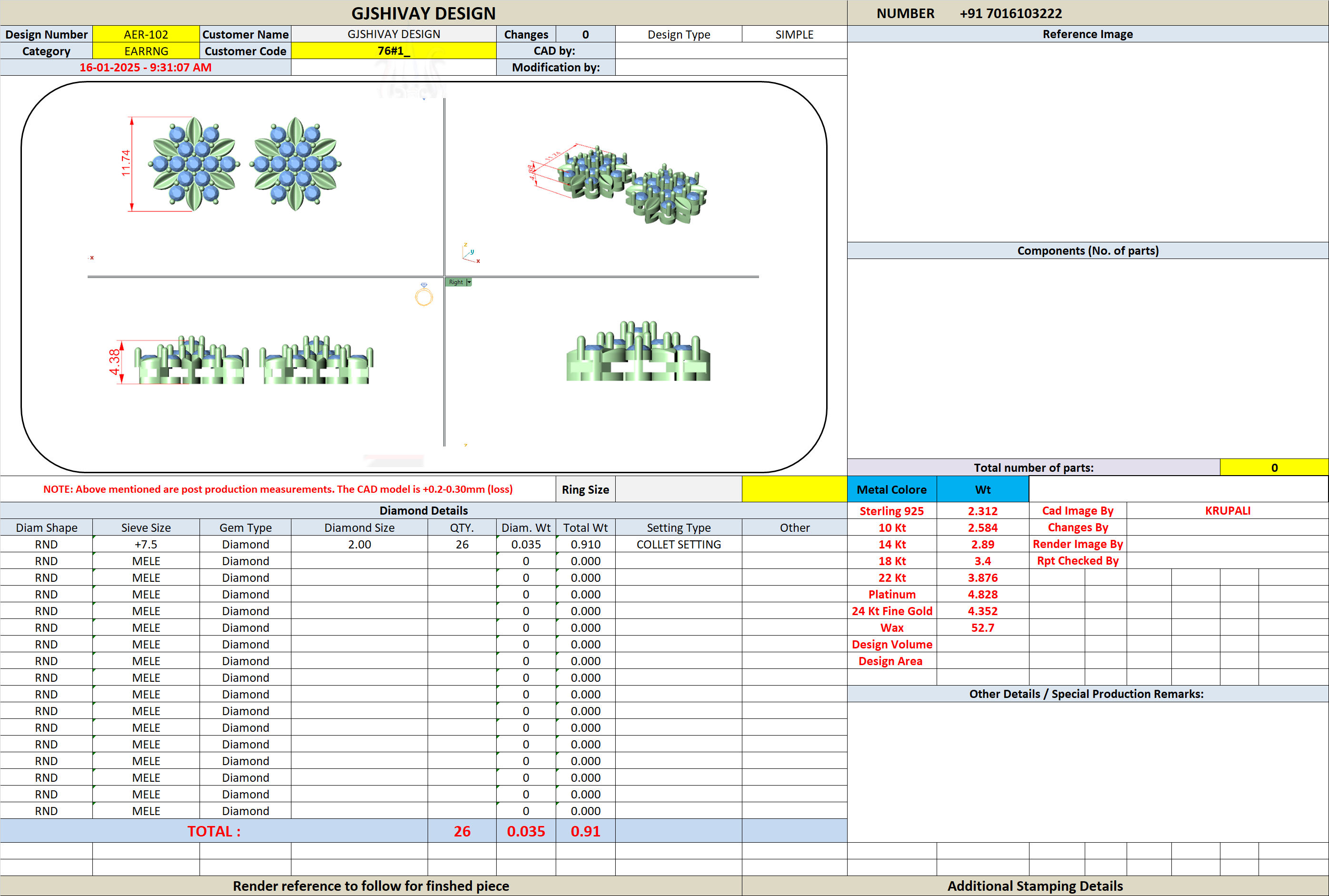The width and height of the screenshot is (1329, 896).
Task: Open the Right viewport dropdown arrow
Action: [x=469, y=282]
